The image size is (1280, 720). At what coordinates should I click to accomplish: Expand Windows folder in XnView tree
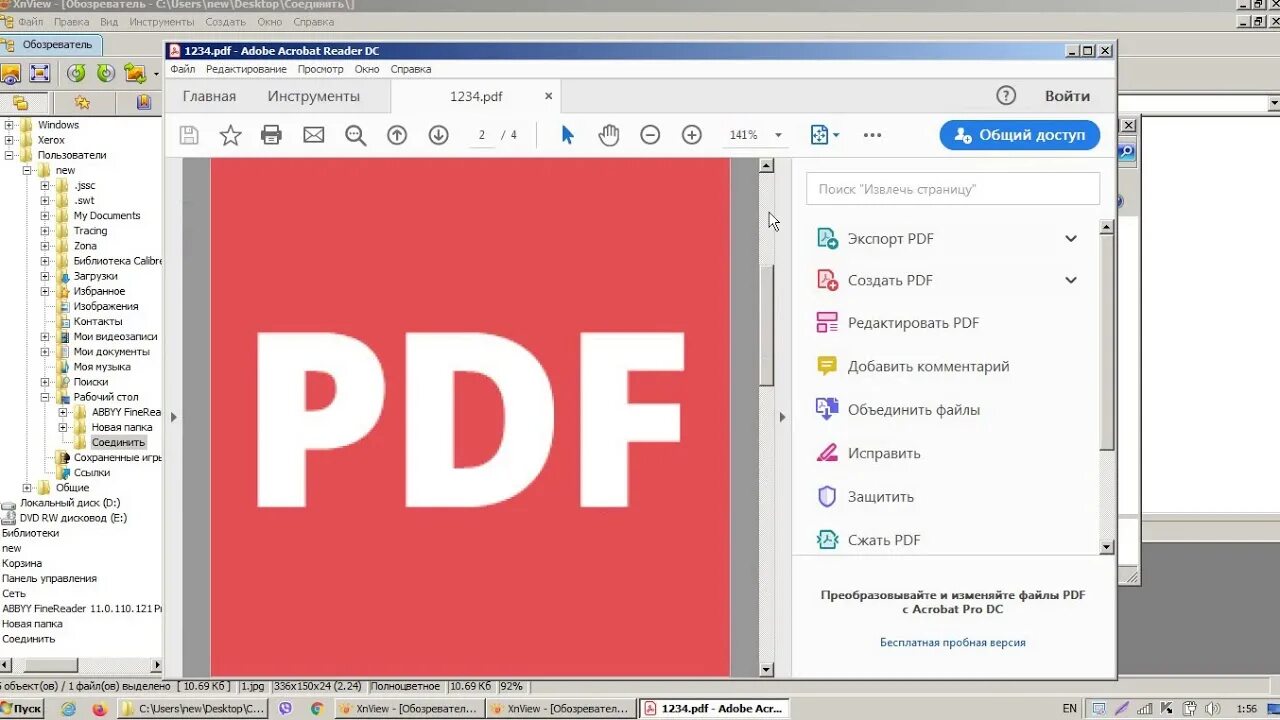tap(10, 125)
